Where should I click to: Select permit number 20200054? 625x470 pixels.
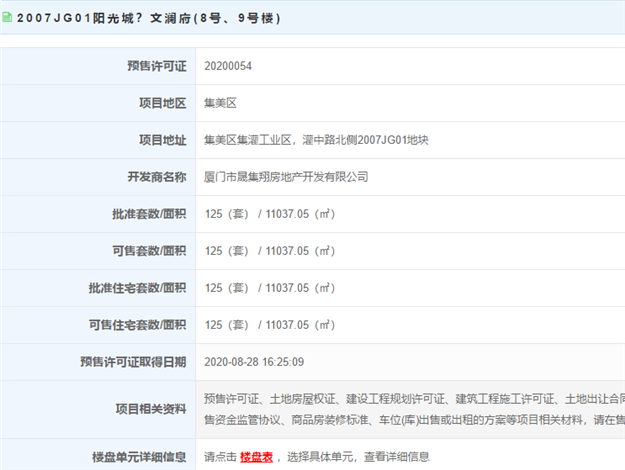(x=228, y=66)
